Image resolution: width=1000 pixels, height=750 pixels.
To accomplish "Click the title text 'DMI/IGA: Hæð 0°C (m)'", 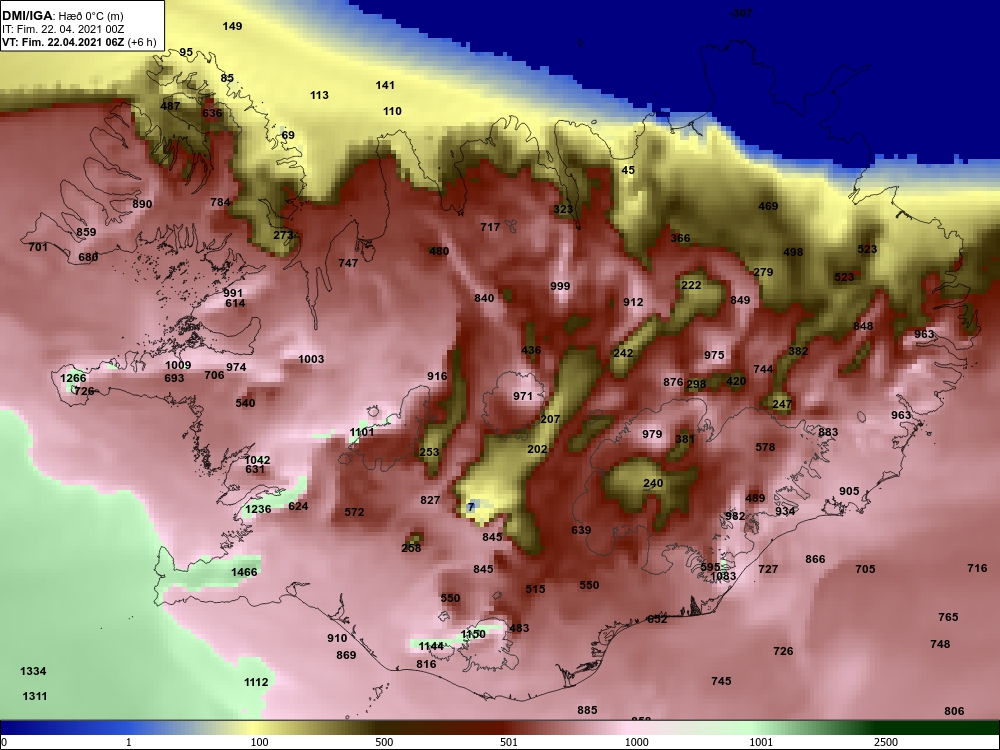I will tap(62, 16).
